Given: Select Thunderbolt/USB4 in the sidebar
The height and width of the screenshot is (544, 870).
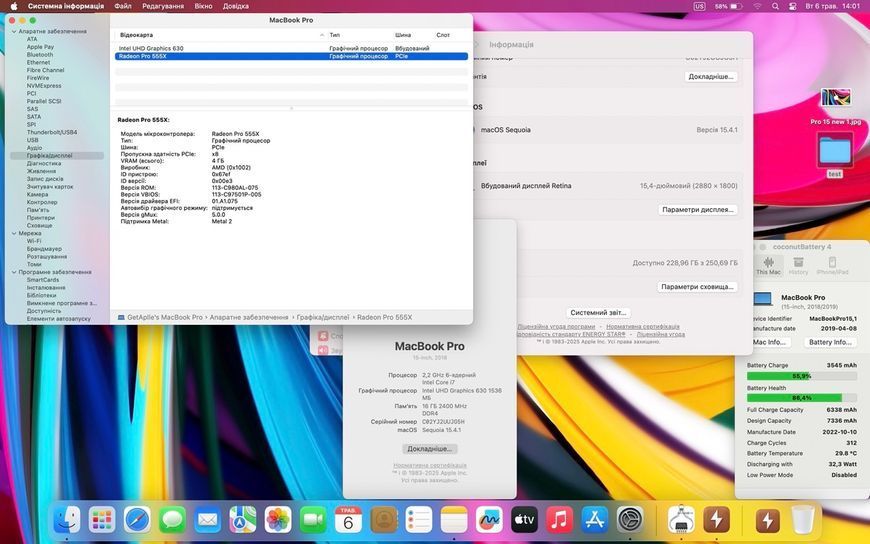Looking at the screenshot, I should tap(52, 132).
